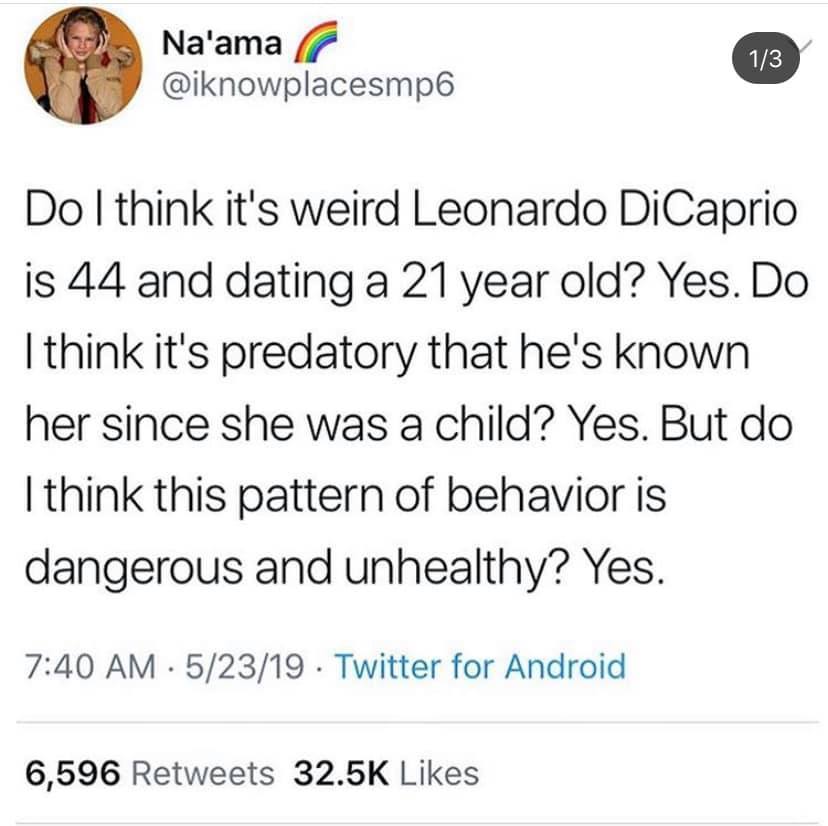Click the 5/23/19 date
This screenshot has height=826, width=828.
tap(244, 666)
